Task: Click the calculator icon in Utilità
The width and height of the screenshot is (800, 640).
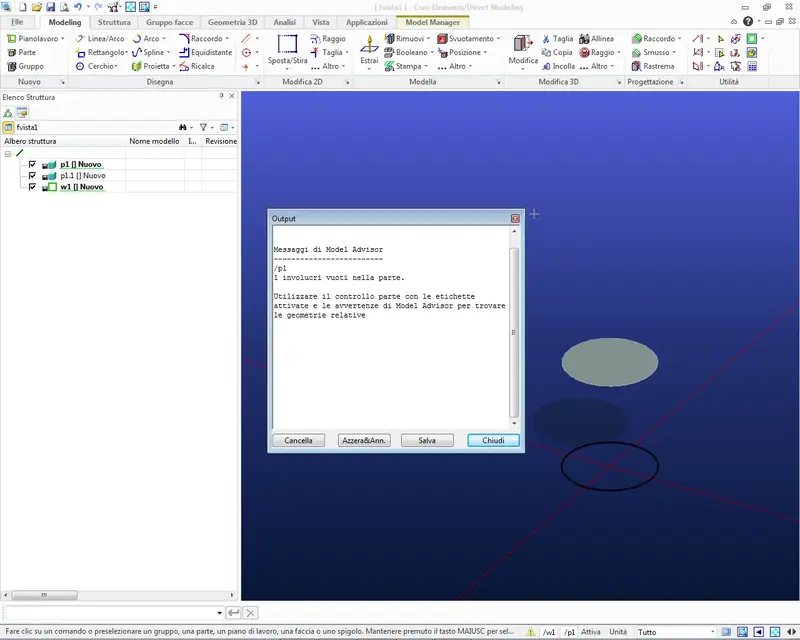Action: [x=752, y=66]
